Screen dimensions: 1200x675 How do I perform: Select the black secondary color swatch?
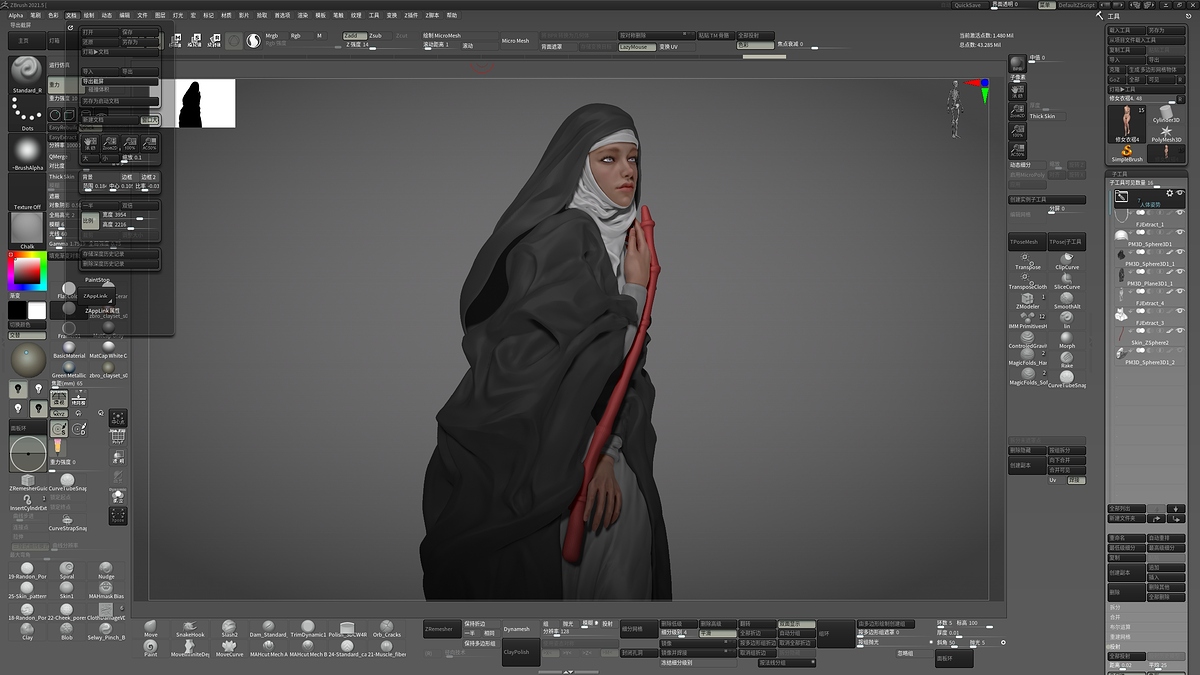18,311
